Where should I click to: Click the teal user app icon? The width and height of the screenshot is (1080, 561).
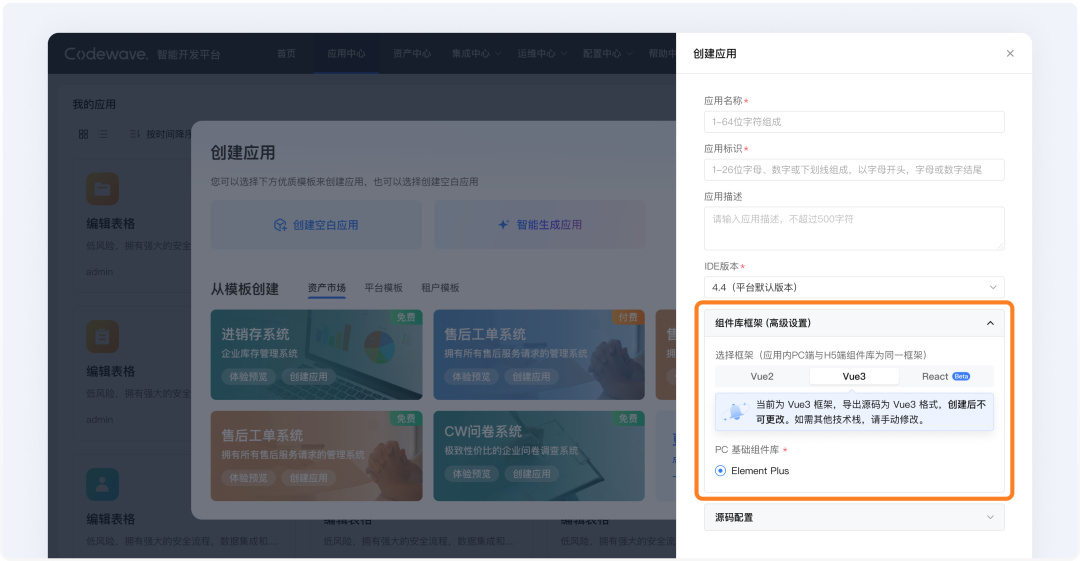click(102, 484)
